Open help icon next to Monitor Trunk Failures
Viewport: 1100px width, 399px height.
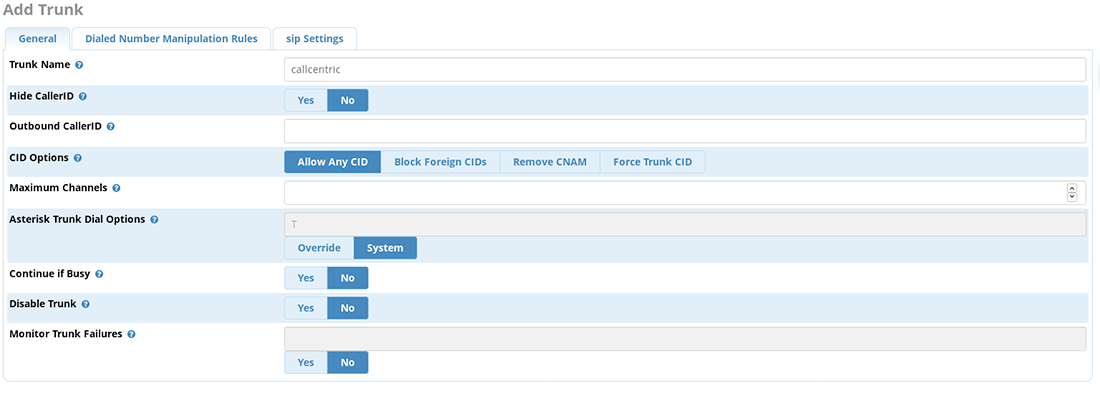(x=131, y=334)
